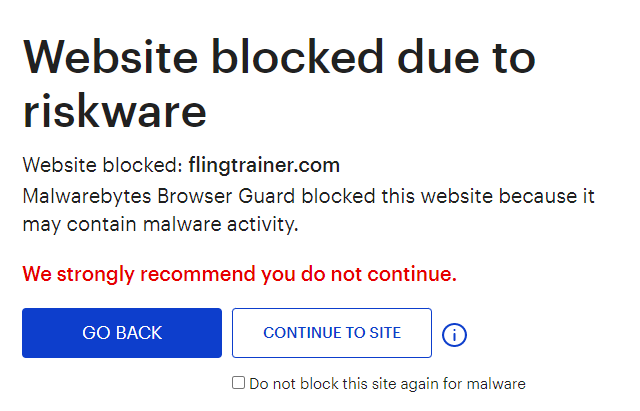Click the flingtrainer.com domain text
The height and width of the screenshot is (411, 640).
[x=264, y=165]
